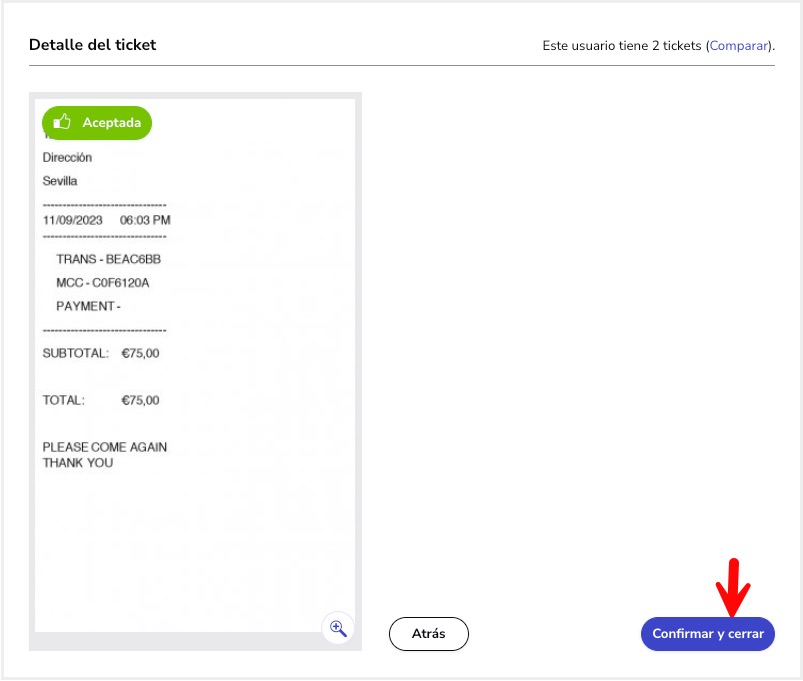This screenshot has width=803, height=681.
Task: Click the 'Este usuario tiene 2 tickets' text
Action: [x=622, y=46]
